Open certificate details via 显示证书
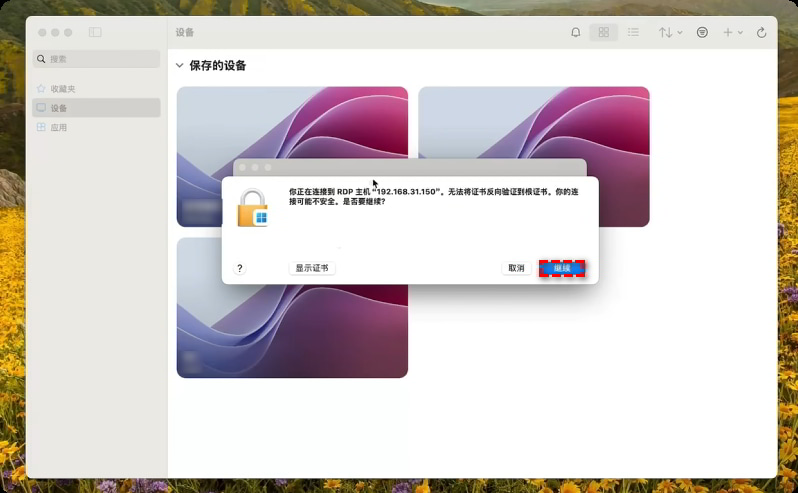The height and width of the screenshot is (493, 798). (312, 268)
